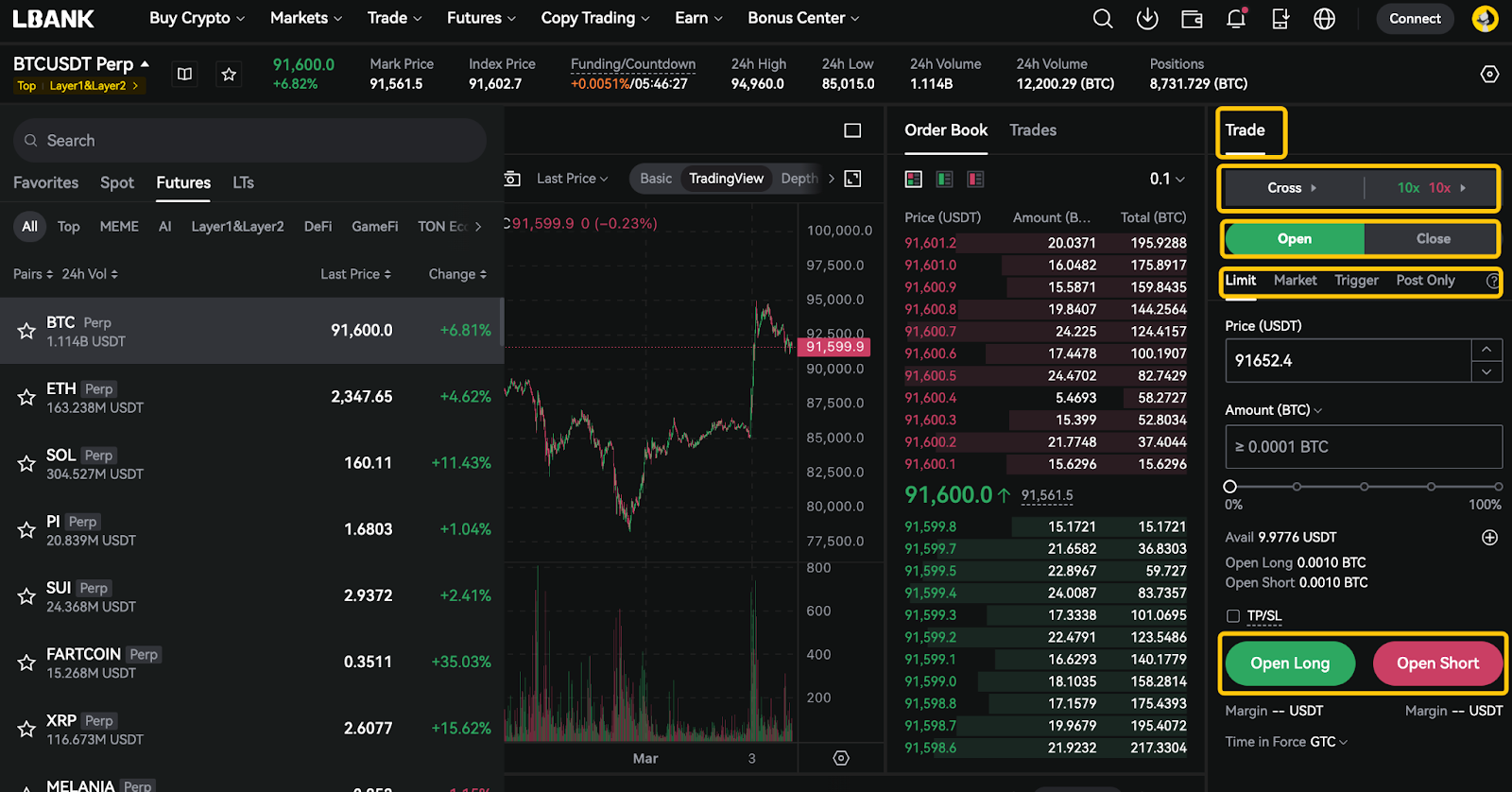Star the BTC Perp pair
Screen dimensions: 1512x792
(26, 331)
